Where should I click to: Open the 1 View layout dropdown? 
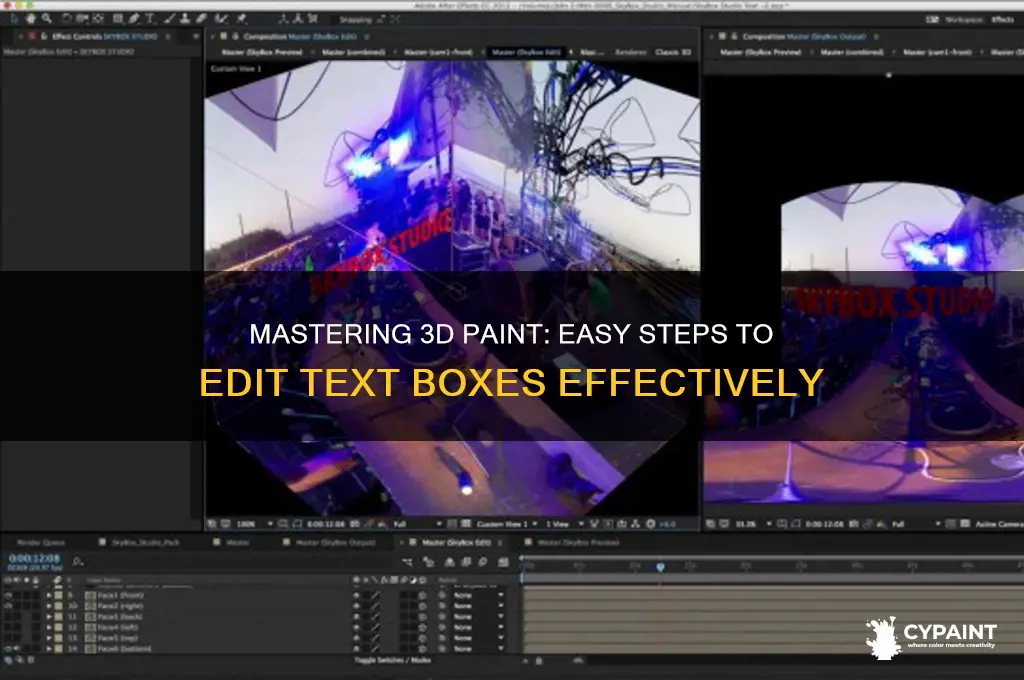tap(564, 524)
